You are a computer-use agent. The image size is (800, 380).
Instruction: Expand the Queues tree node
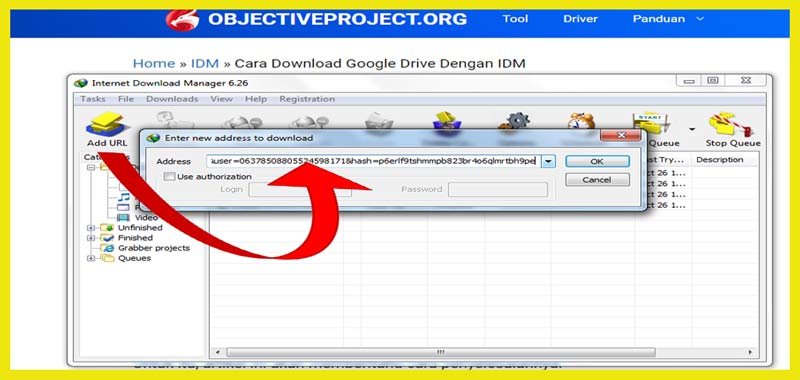[91, 259]
